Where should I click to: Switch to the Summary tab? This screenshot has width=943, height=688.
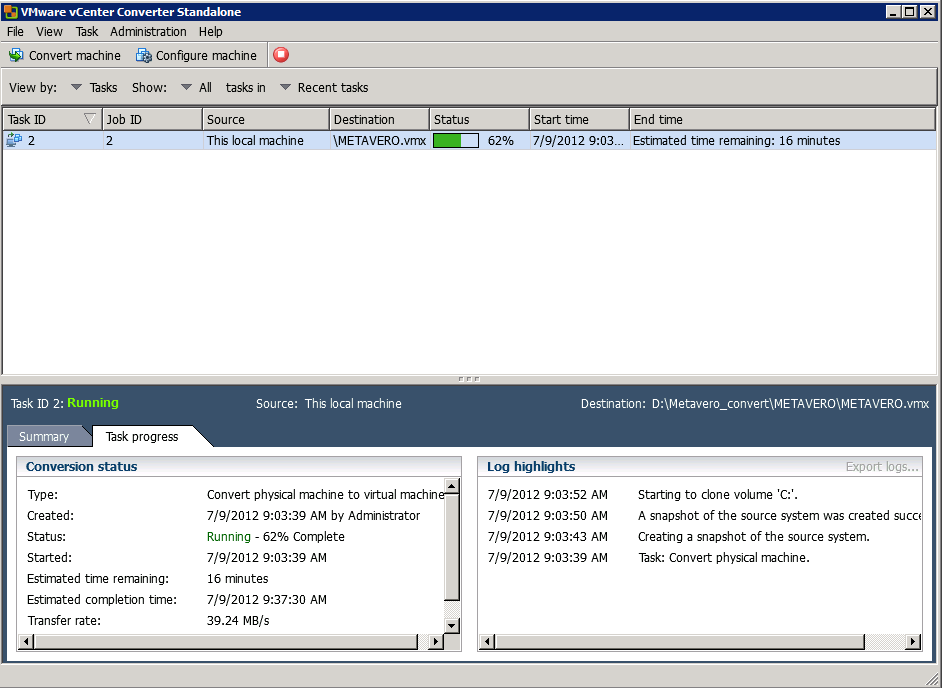click(44, 436)
